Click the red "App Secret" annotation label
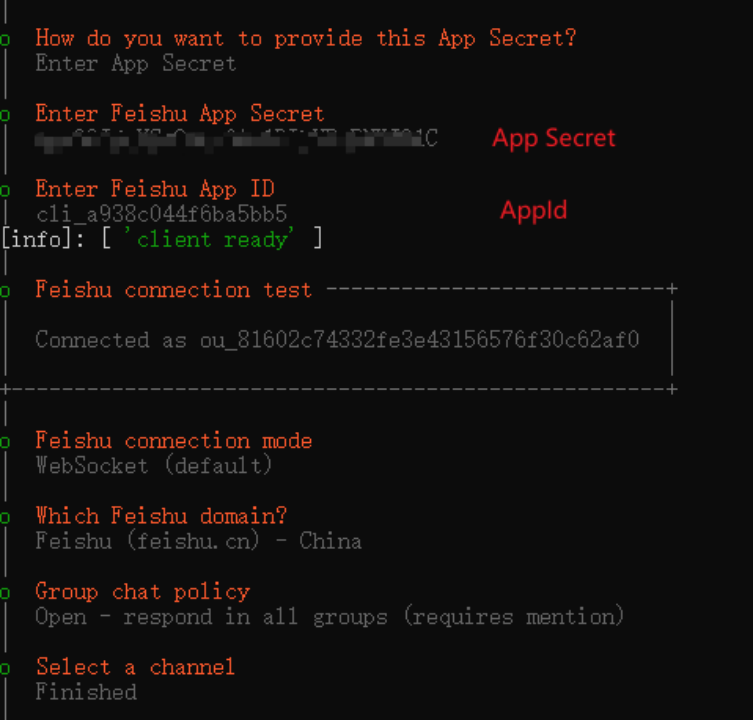Screen dimensions: 753x720 click(x=554, y=138)
